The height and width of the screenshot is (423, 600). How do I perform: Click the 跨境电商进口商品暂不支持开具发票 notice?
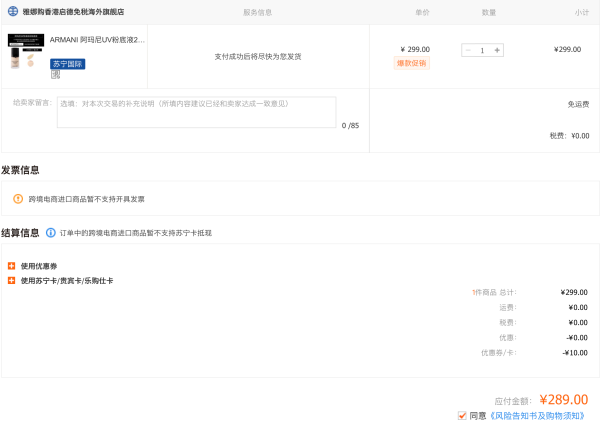86,199
